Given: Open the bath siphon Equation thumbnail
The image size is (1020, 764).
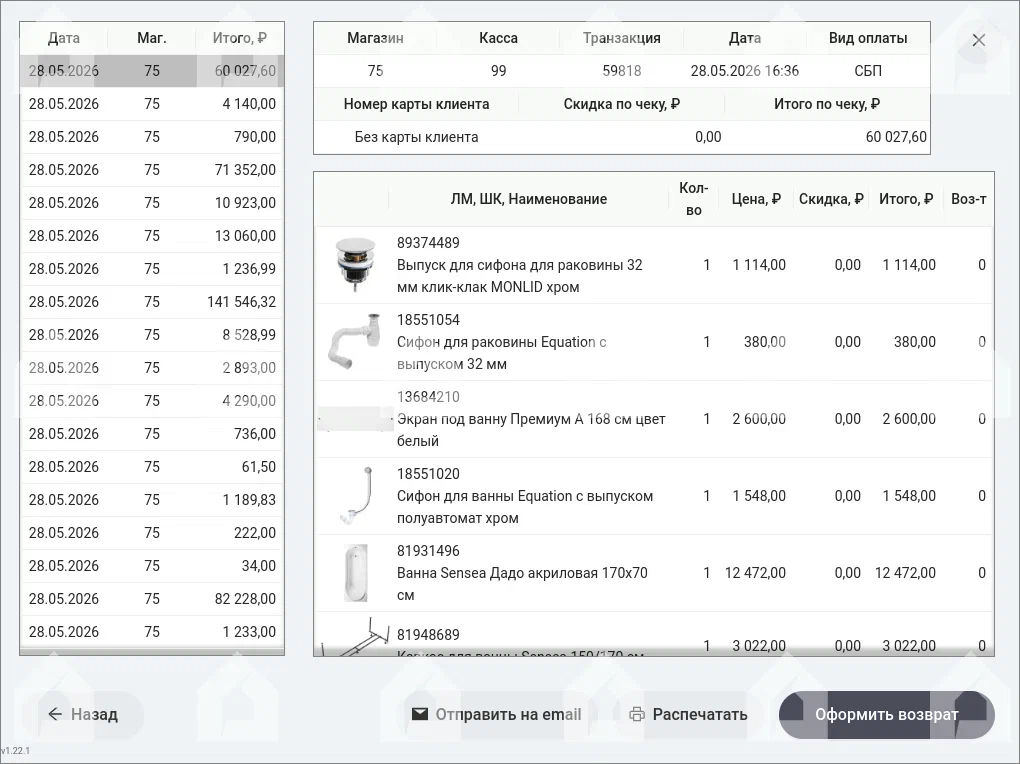Looking at the screenshot, I should pos(355,496).
